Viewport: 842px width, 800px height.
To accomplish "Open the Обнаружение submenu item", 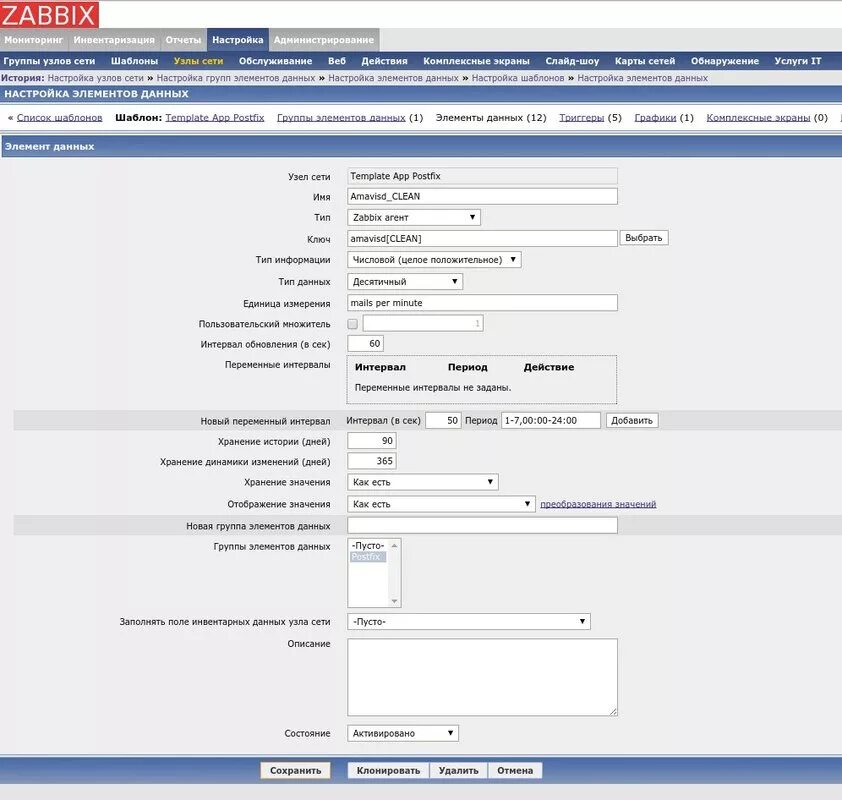I will (x=725, y=61).
